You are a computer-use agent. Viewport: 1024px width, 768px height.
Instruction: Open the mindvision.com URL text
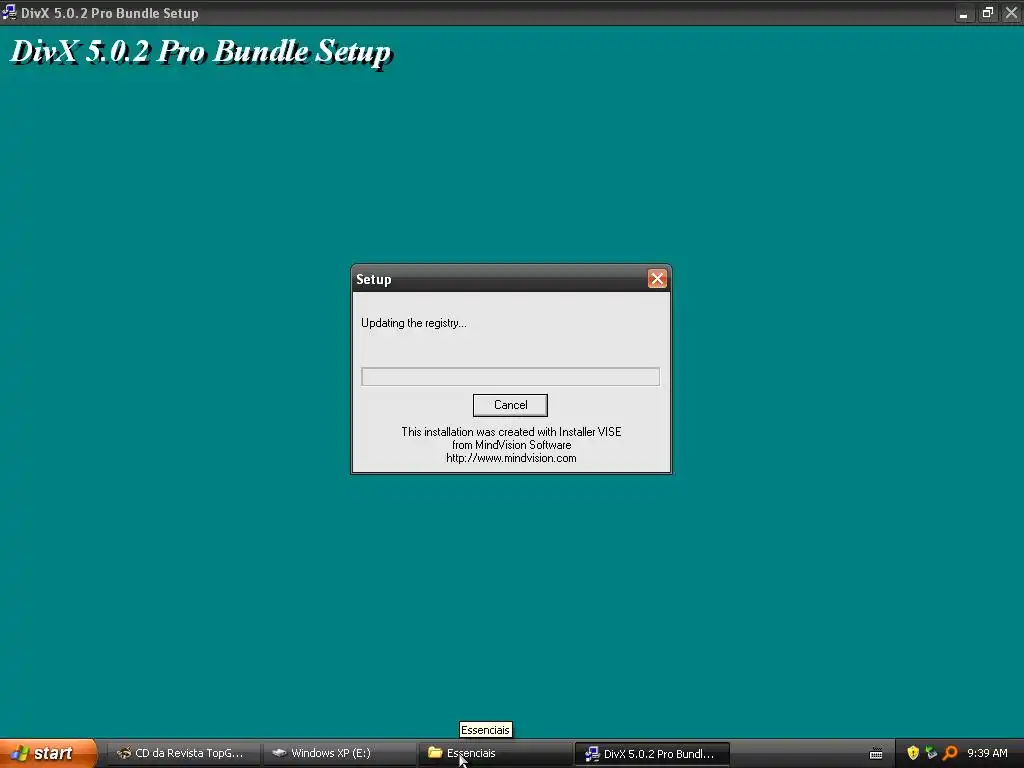point(511,458)
